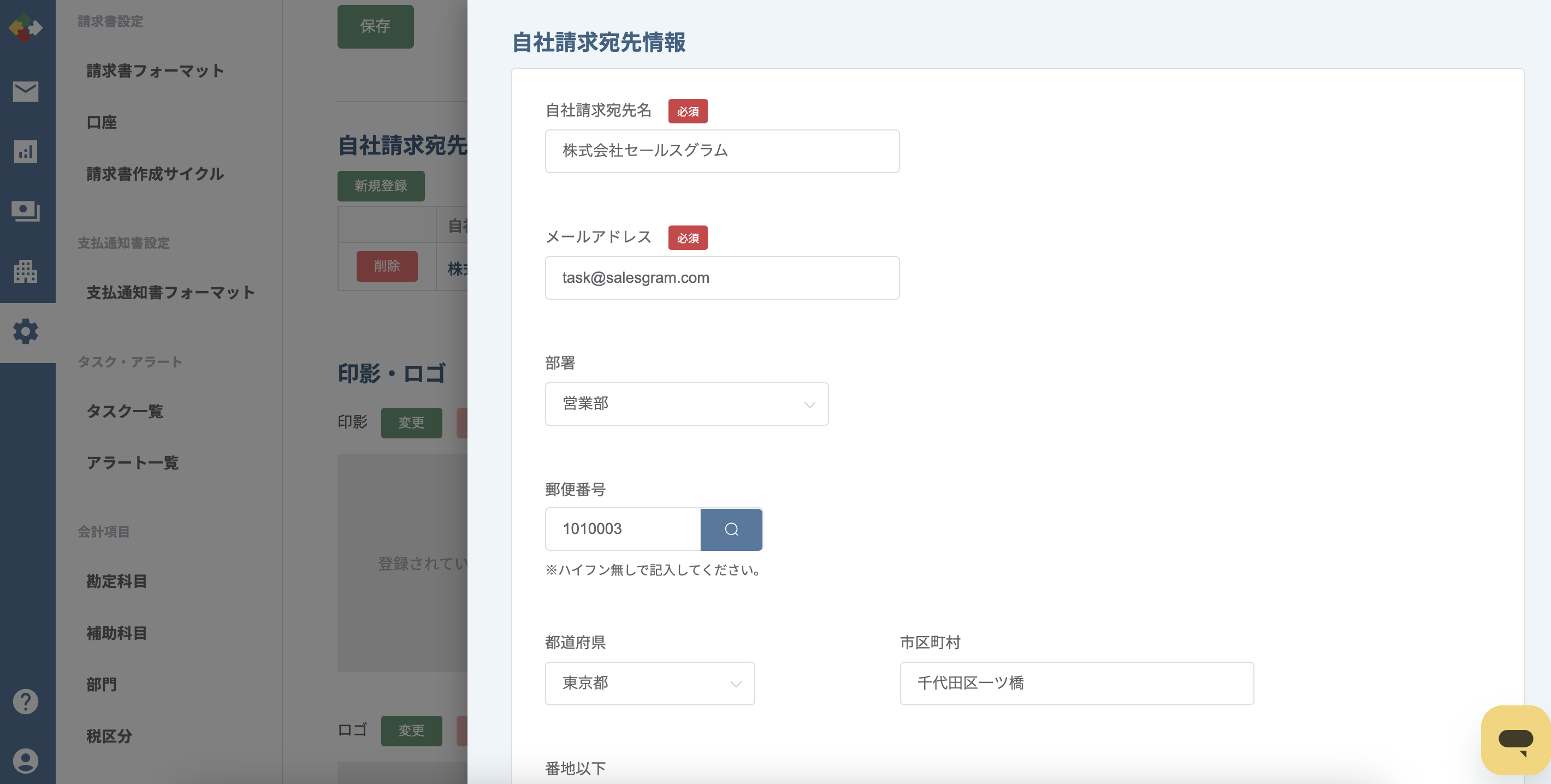1551x784 pixels.
Task: Open 請求書フォーマット menu item
Action: (x=155, y=71)
